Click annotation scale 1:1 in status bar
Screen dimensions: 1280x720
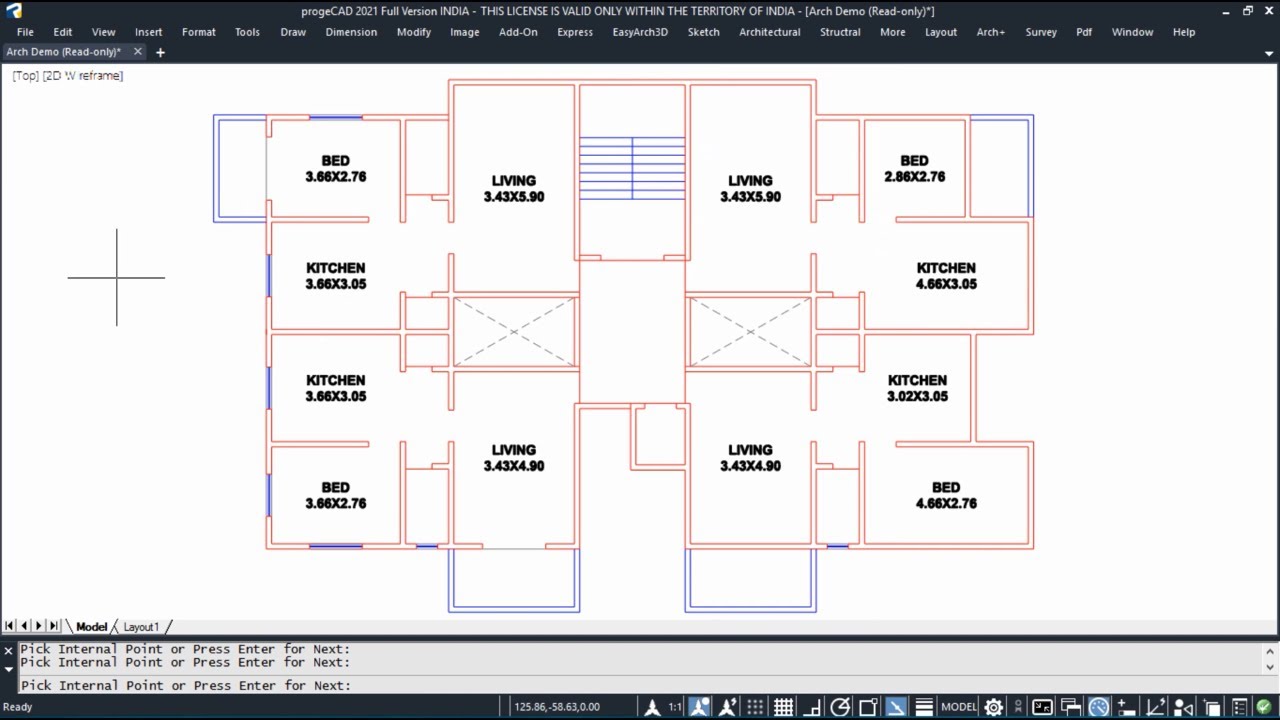675,707
